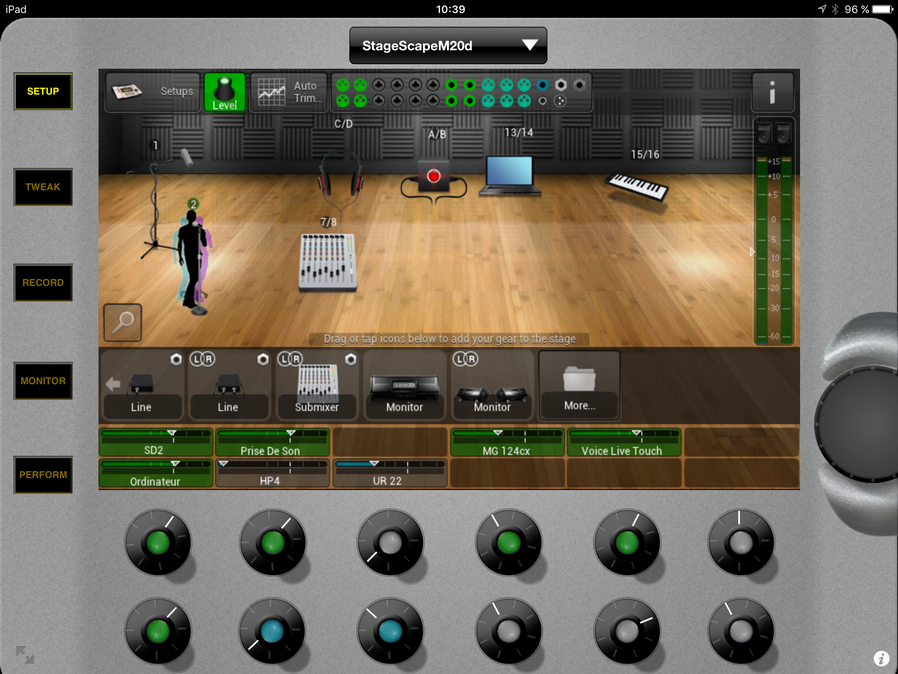Toggle the Auto Trim function
The height and width of the screenshot is (674, 898).
tap(288, 92)
